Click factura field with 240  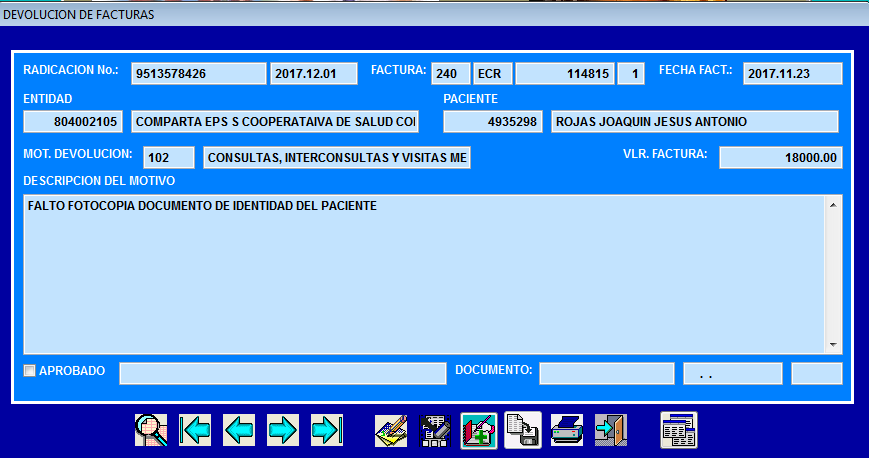[x=451, y=74]
